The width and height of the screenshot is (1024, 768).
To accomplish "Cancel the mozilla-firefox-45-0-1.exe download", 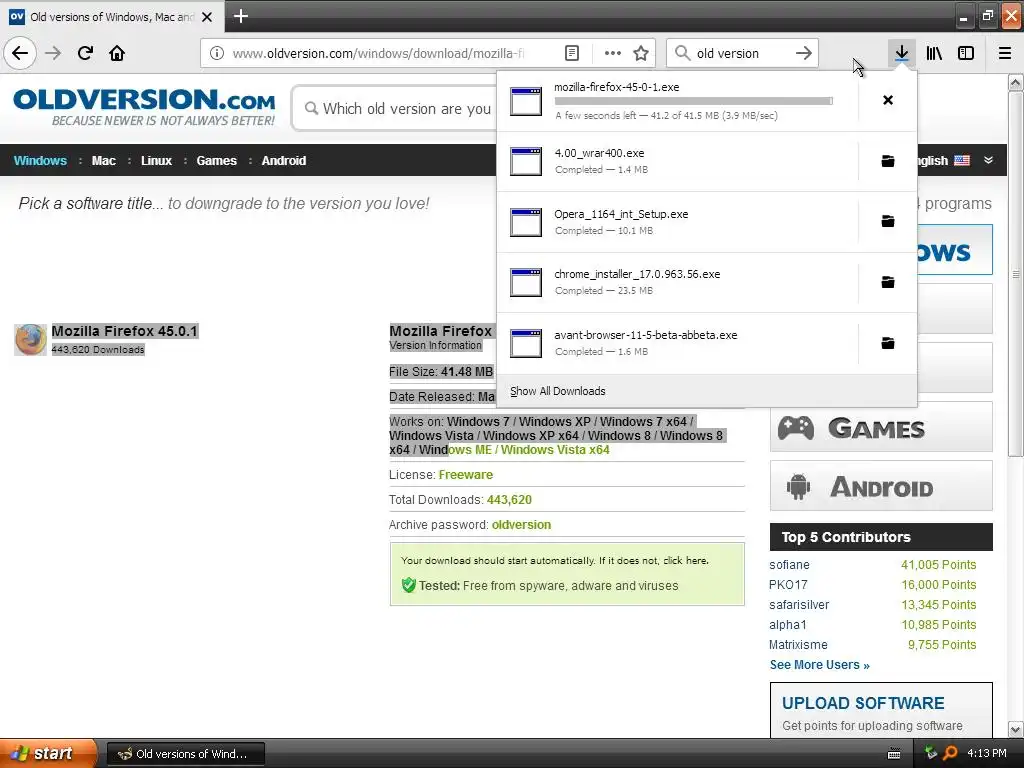I will click(888, 100).
